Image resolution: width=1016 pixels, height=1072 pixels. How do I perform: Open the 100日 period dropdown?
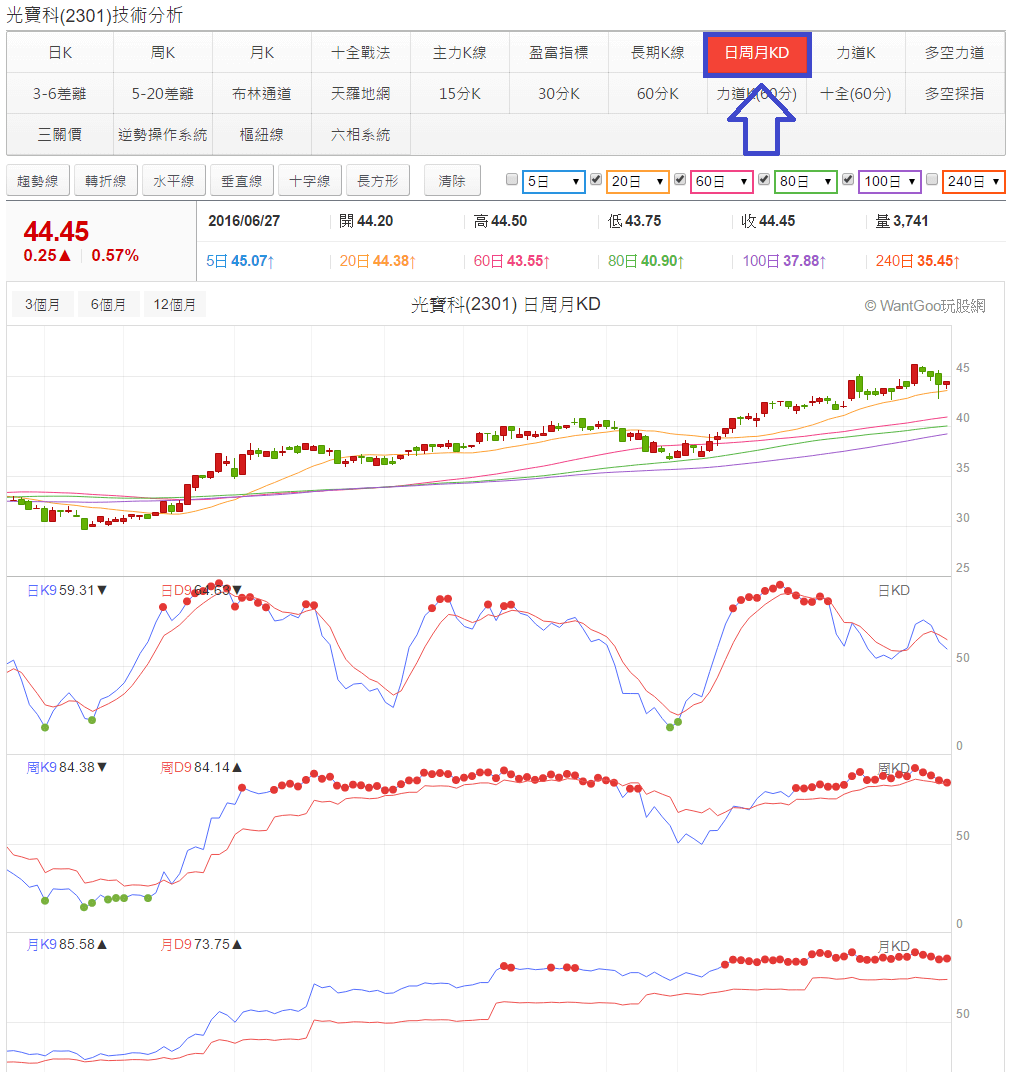[x=889, y=181]
